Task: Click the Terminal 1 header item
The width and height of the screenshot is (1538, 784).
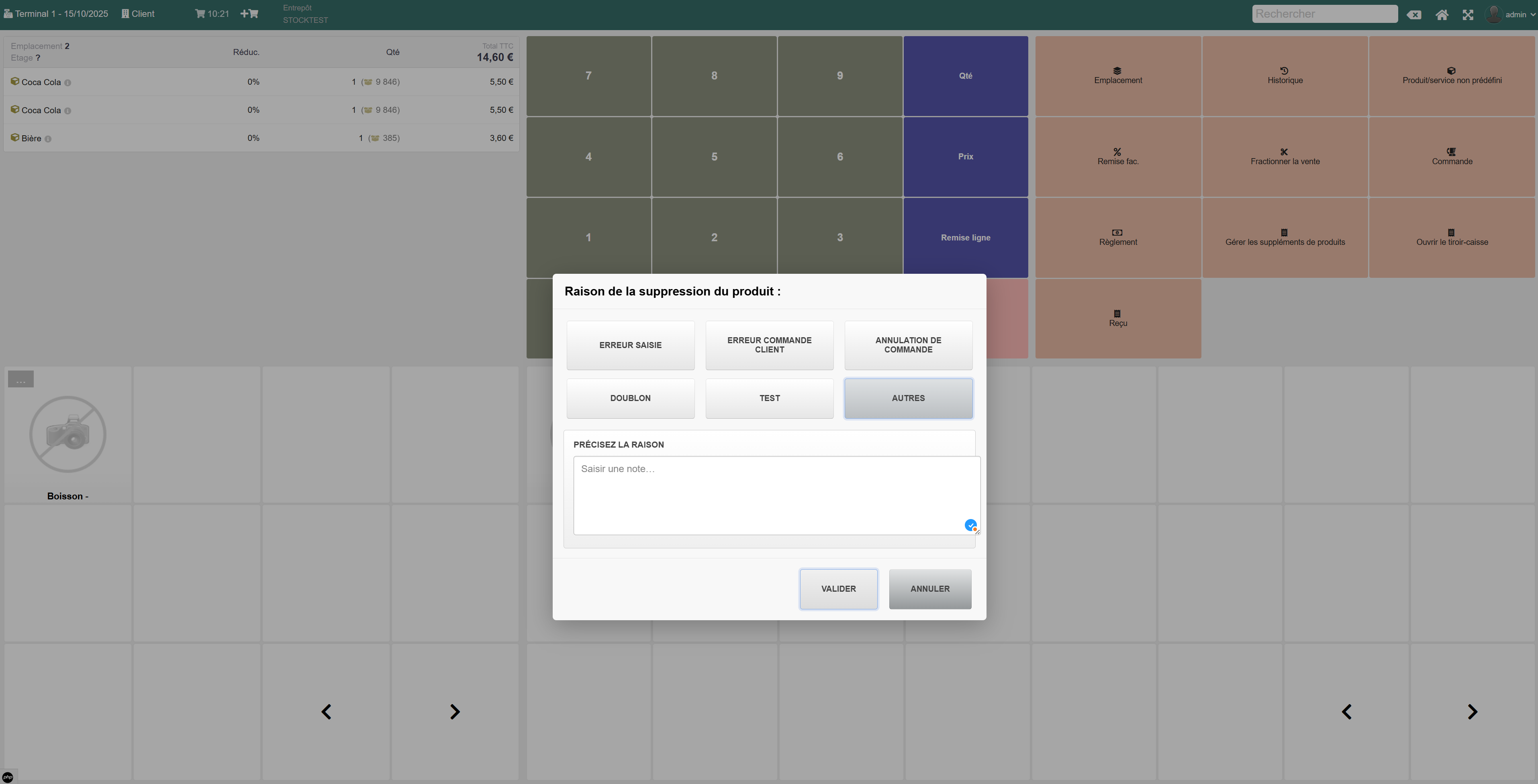Action: pos(56,14)
